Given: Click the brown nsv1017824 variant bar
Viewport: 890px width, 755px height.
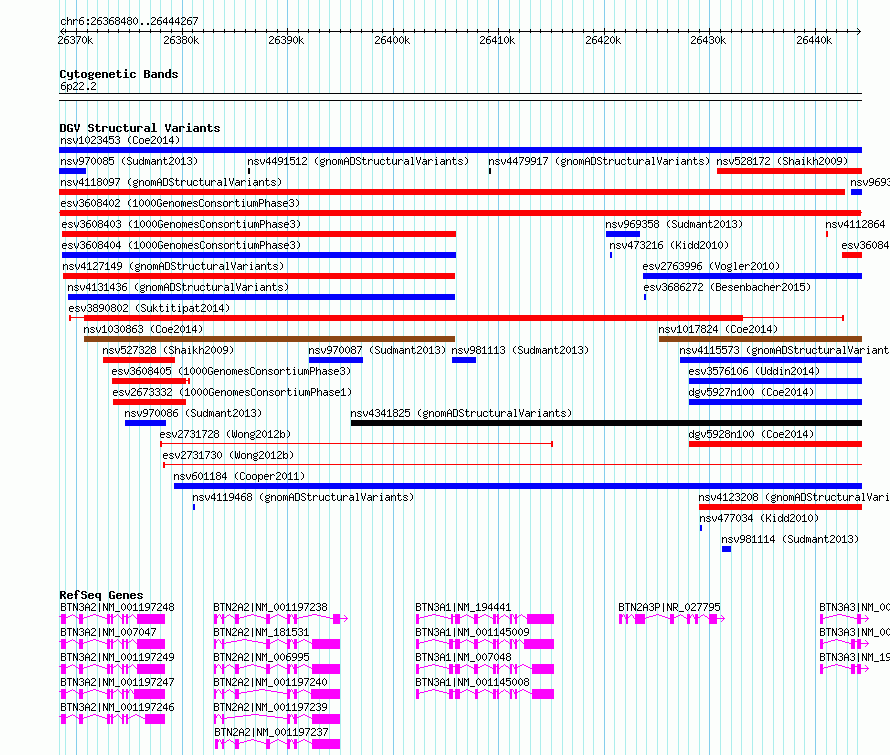Looking at the screenshot, I should point(761,339).
